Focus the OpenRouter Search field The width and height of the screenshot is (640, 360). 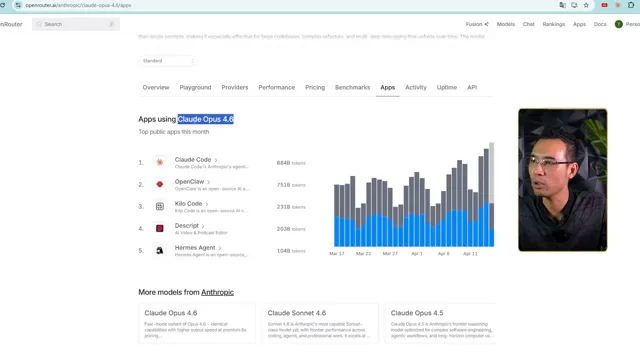point(76,24)
